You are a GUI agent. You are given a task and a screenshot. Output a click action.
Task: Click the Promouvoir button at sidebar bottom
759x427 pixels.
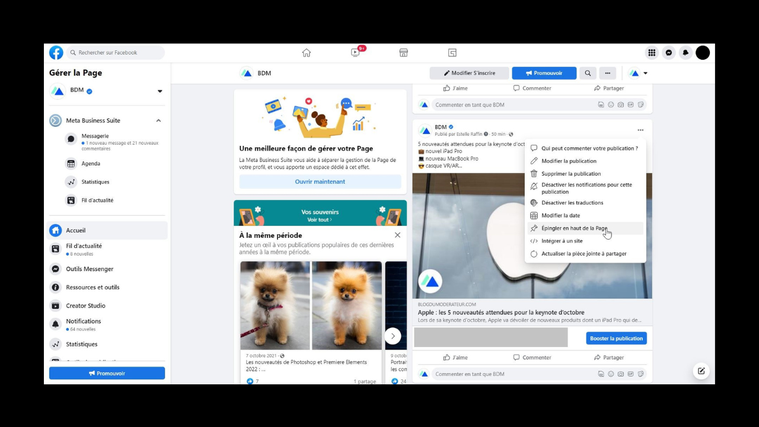click(107, 373)
